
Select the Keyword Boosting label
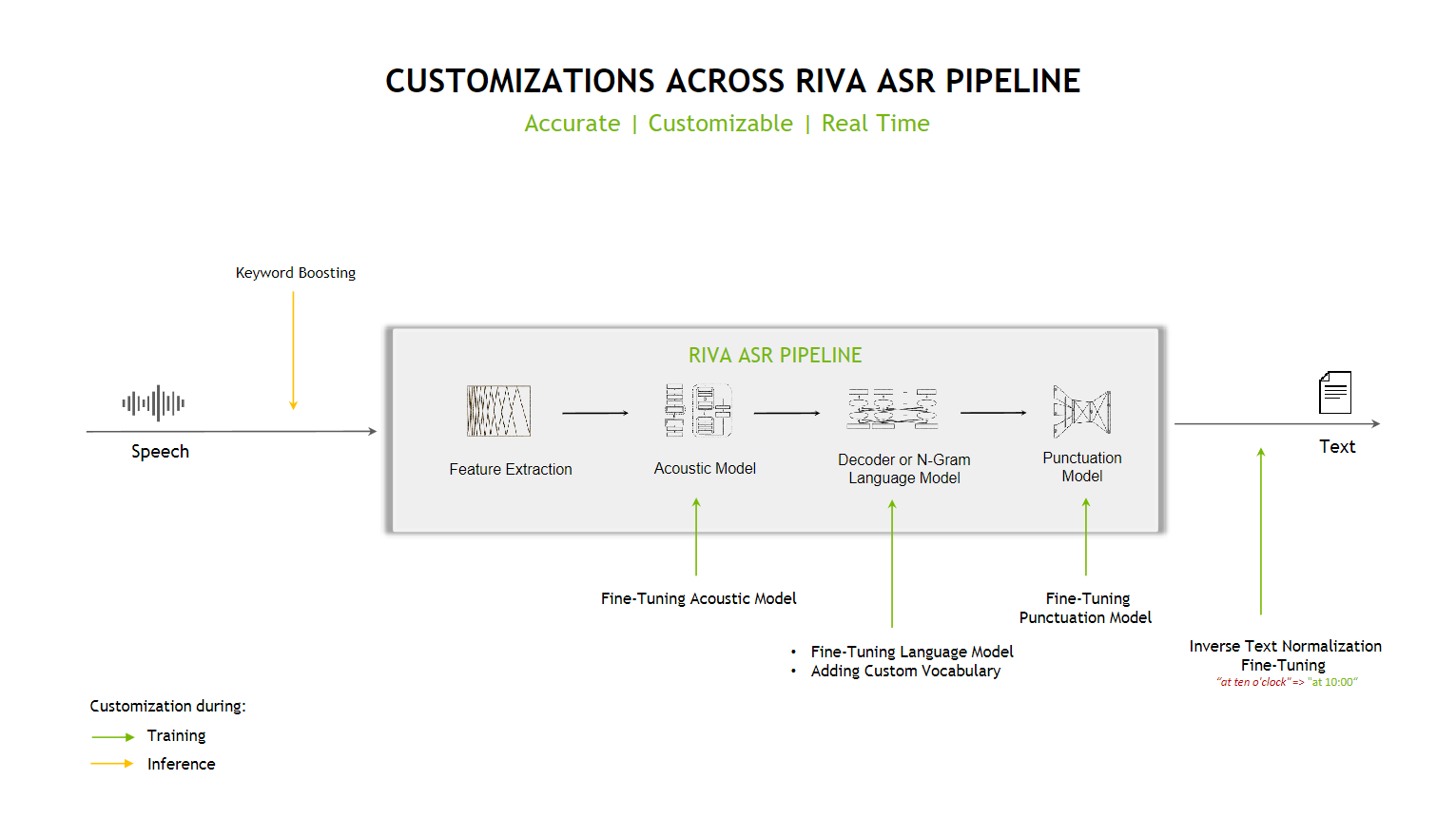(296, 273)
